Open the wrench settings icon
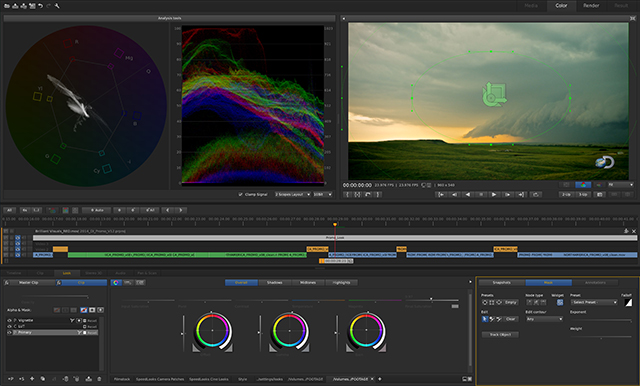640x386 pixels. 57,6
